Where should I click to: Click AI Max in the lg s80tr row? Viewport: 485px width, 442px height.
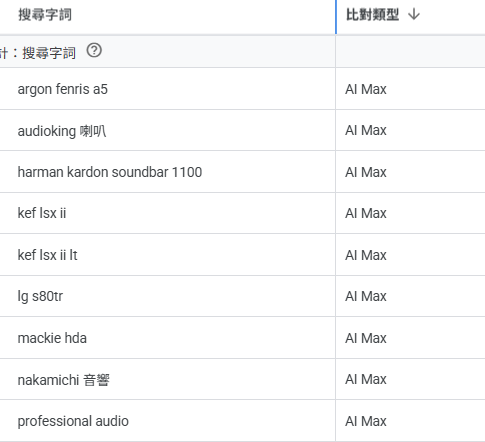click(x=366, y=296)
